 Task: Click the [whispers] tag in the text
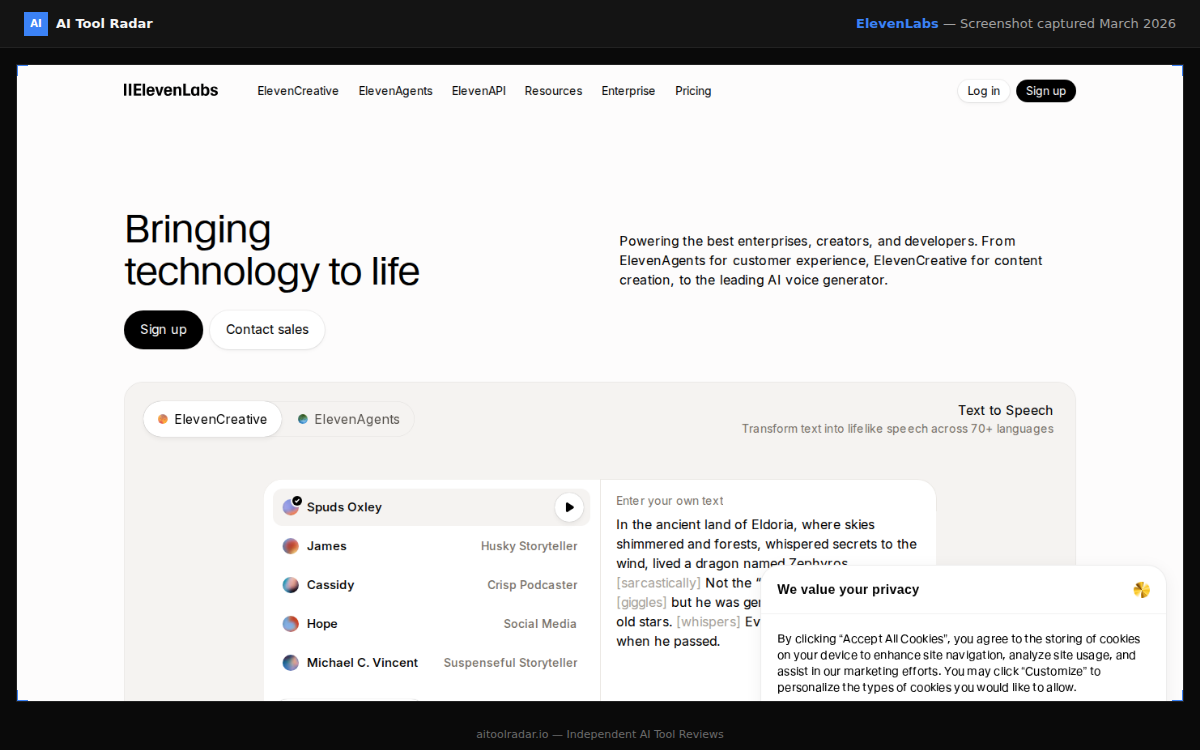[709, 622]
